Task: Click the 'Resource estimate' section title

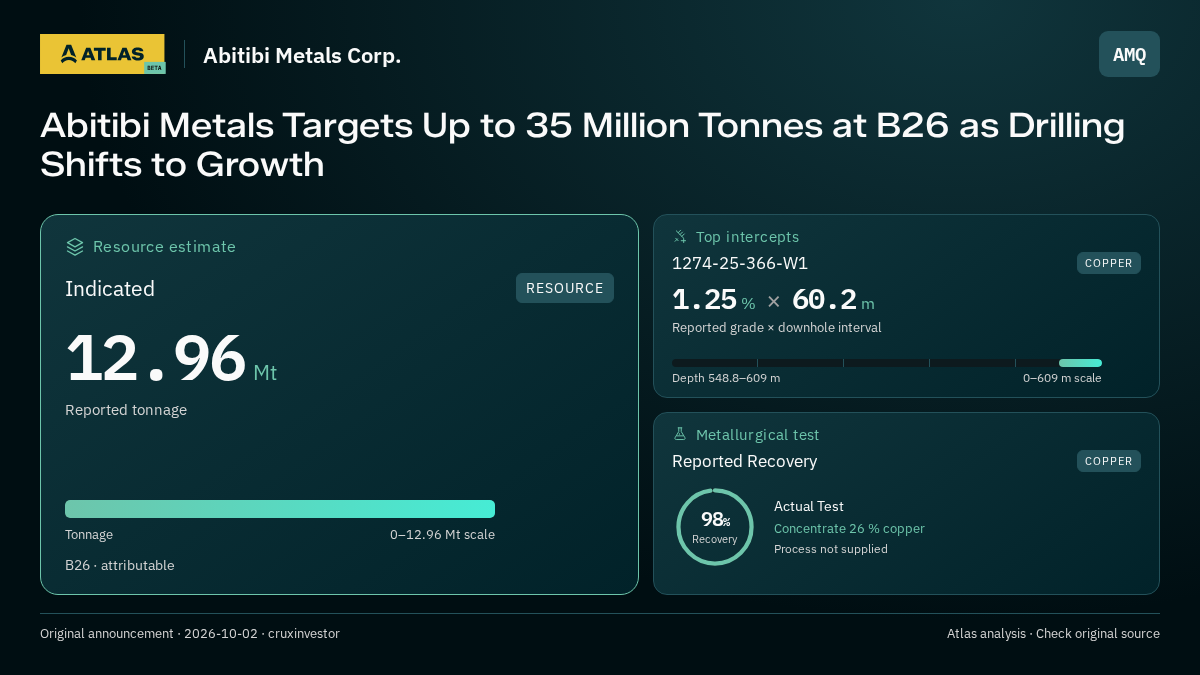Action: point(164,247)
